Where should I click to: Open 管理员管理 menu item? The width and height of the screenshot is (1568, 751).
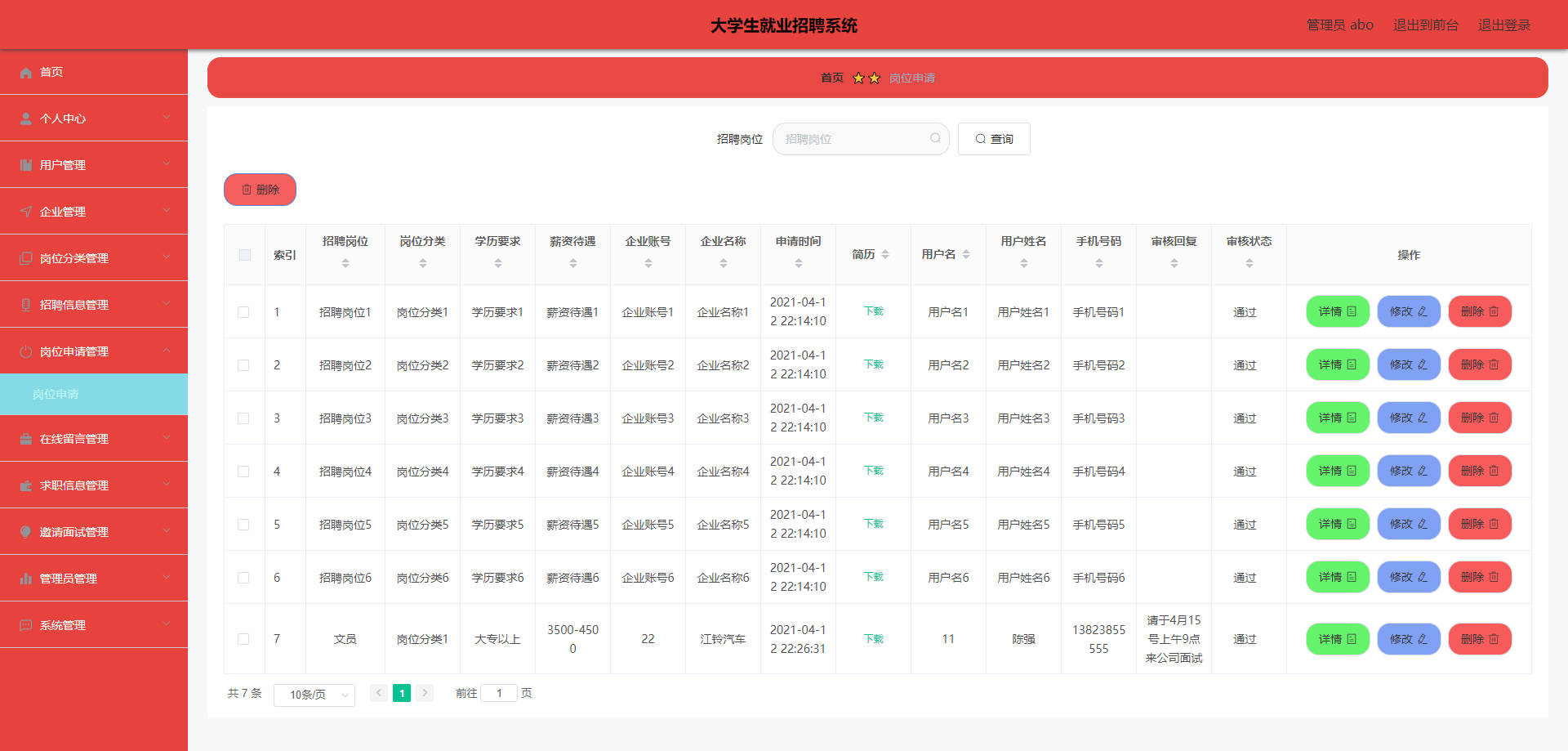pyautogui.click(x=94, y=579)
